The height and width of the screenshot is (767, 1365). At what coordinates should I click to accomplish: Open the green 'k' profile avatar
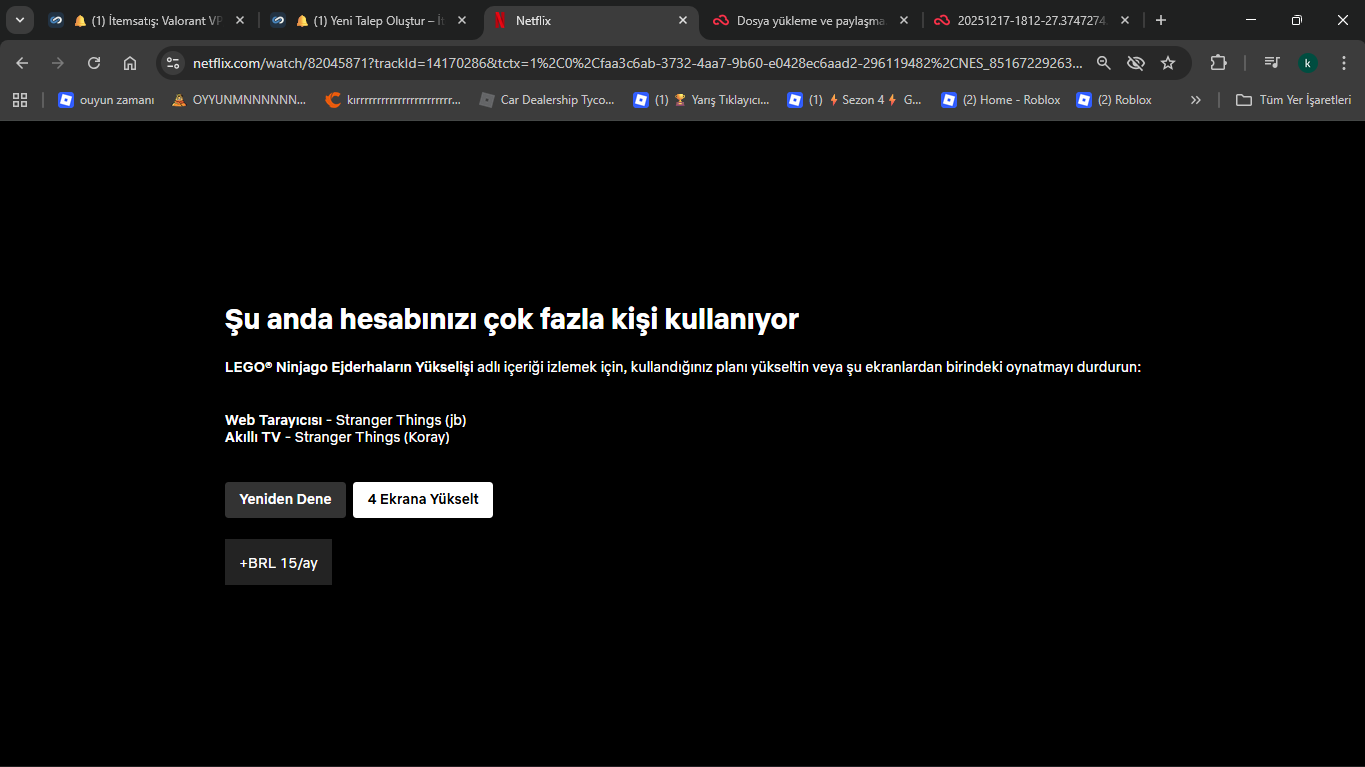1307,63
